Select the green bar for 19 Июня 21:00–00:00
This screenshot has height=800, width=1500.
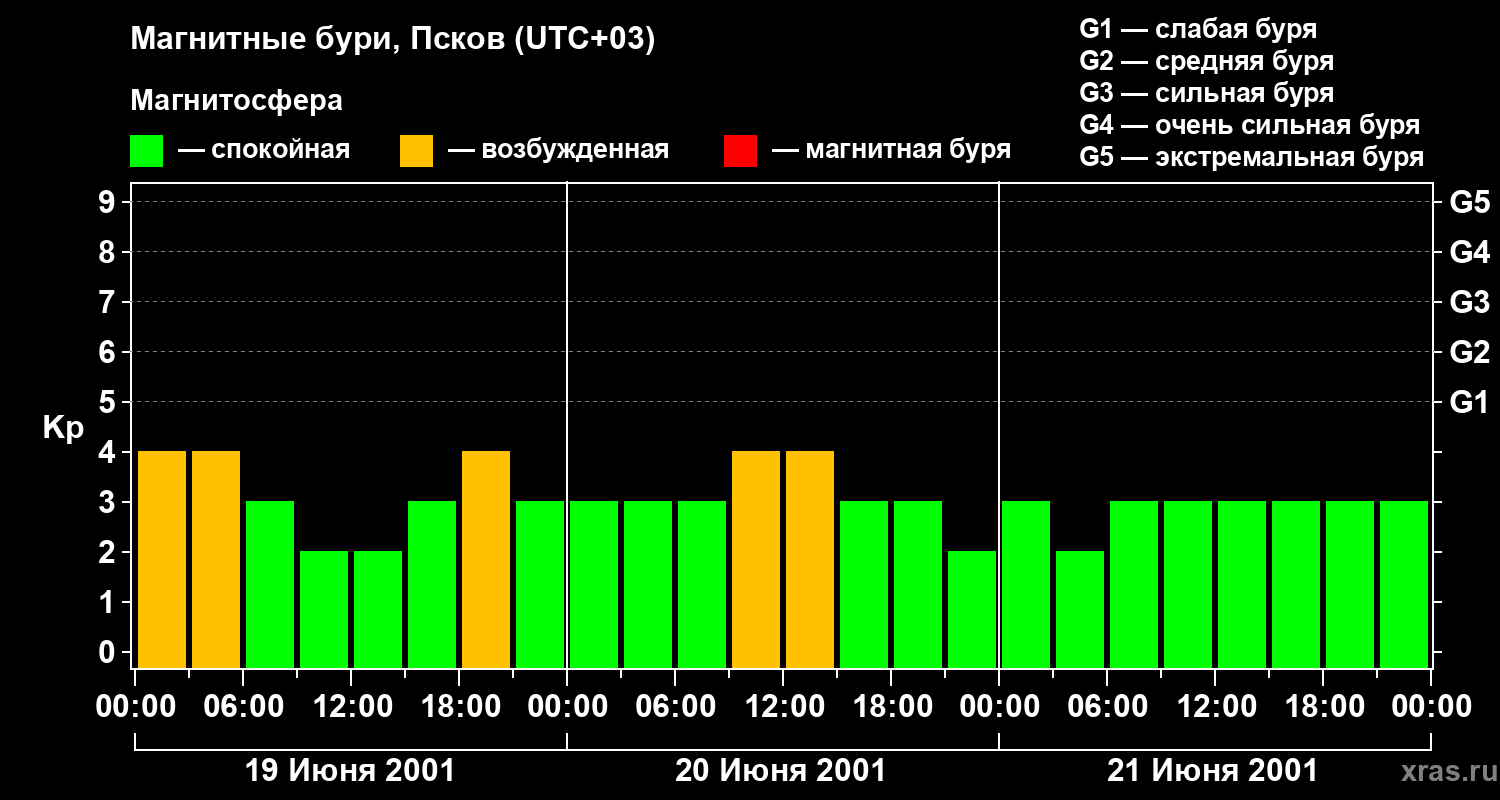click(540, 584)
